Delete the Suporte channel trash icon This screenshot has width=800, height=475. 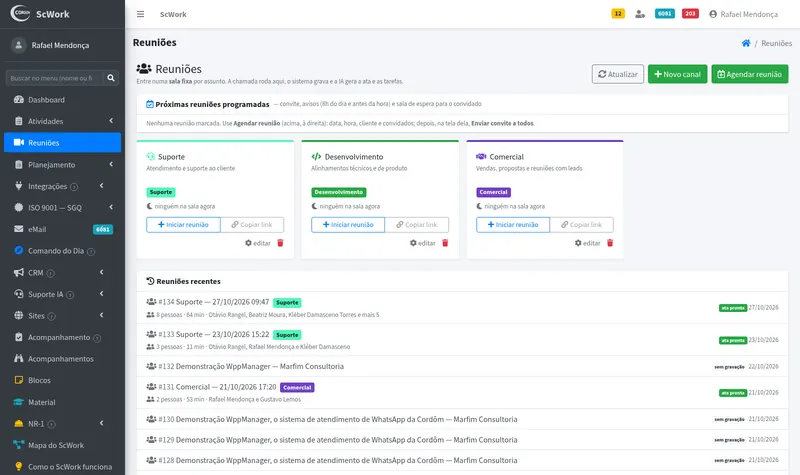click(280, 243)
